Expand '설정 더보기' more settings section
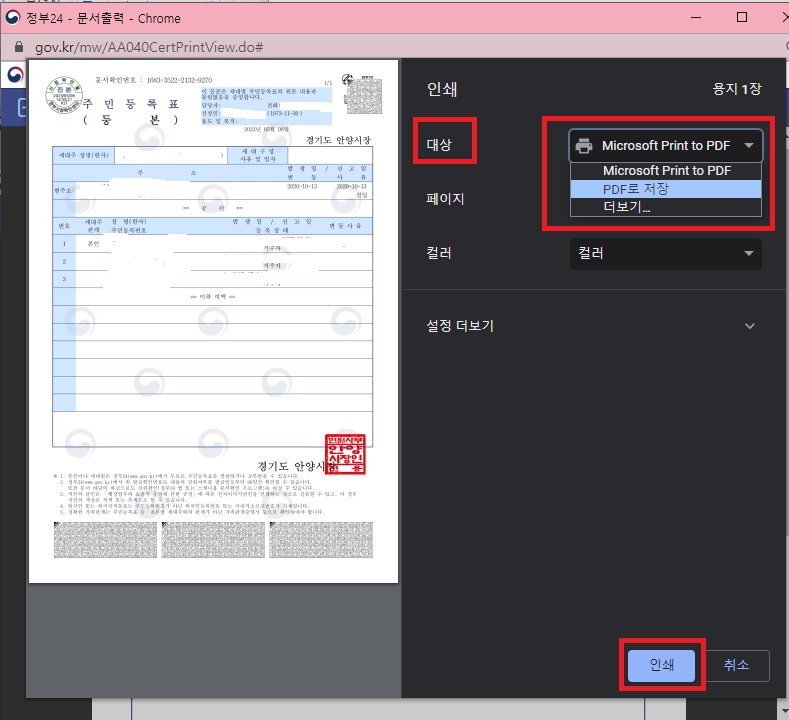 coord(590,326)
